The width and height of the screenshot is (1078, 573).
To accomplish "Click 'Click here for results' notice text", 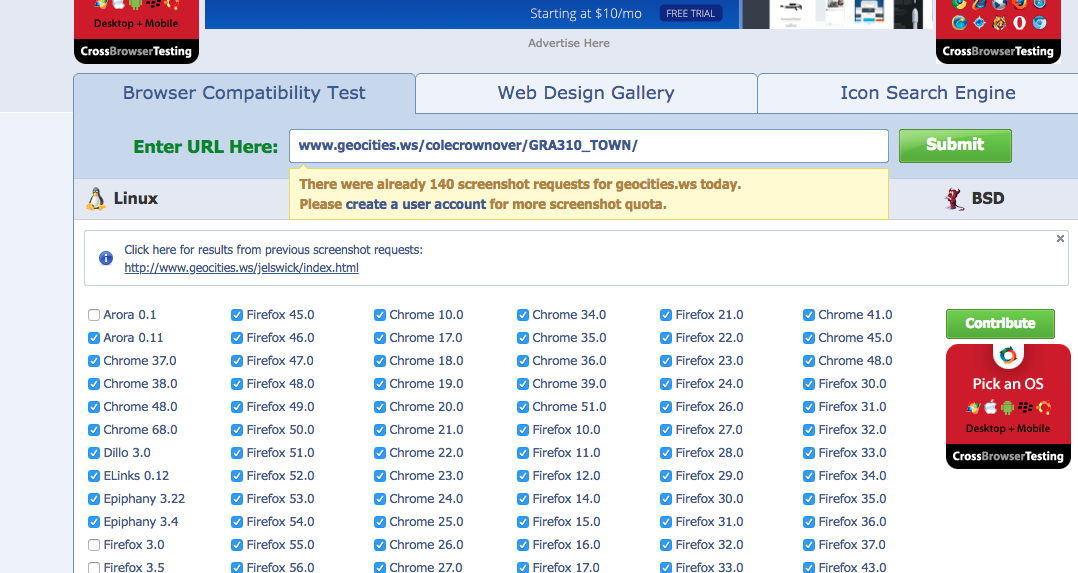I will pyautogui.click(x=274, y=250).
